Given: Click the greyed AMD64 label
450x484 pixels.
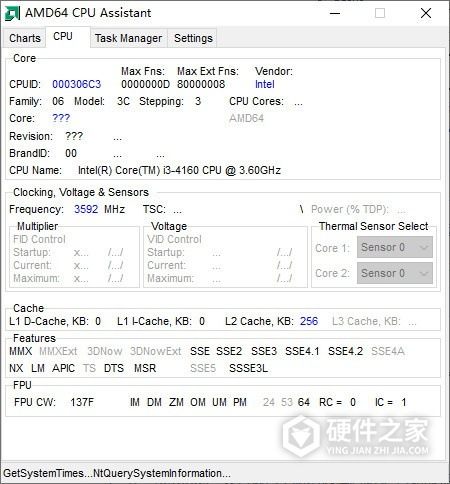Looking at the screenshot, I should (x=246, y=118).
